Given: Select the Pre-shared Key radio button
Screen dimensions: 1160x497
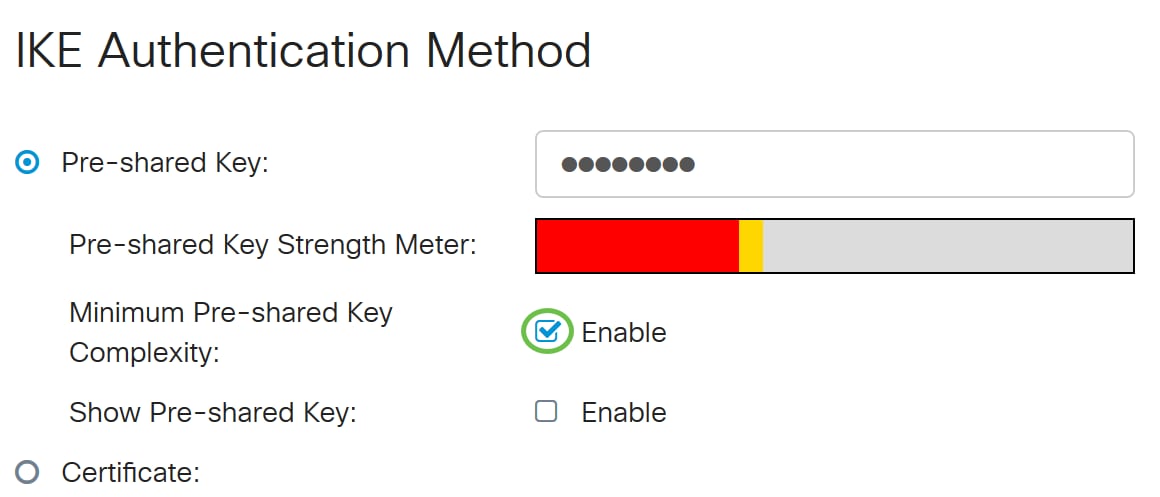Looking at the screenshot, I should coord(29,163).
